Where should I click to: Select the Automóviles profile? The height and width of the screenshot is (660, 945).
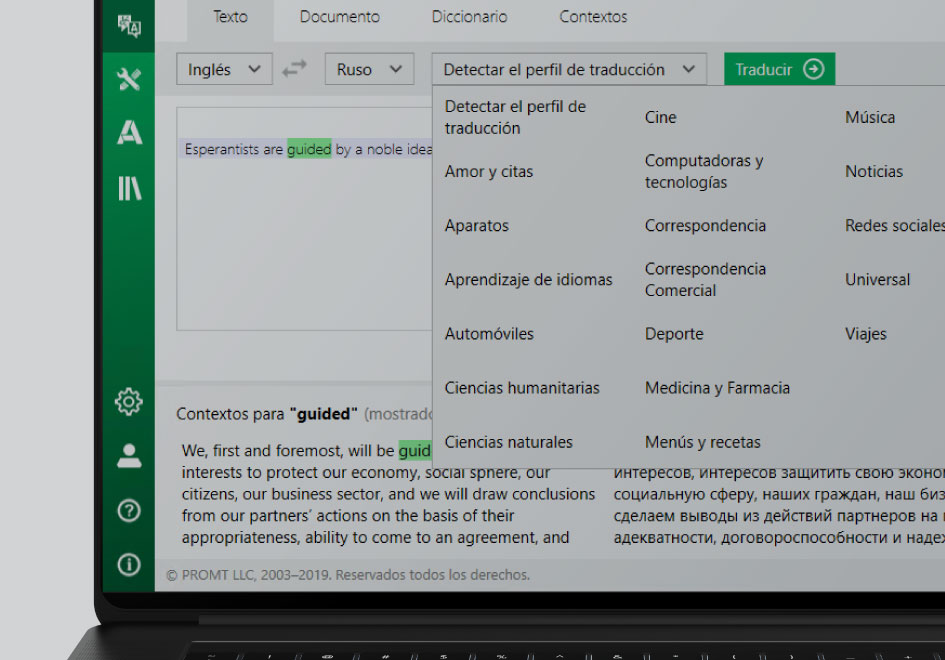click(489, 334)
